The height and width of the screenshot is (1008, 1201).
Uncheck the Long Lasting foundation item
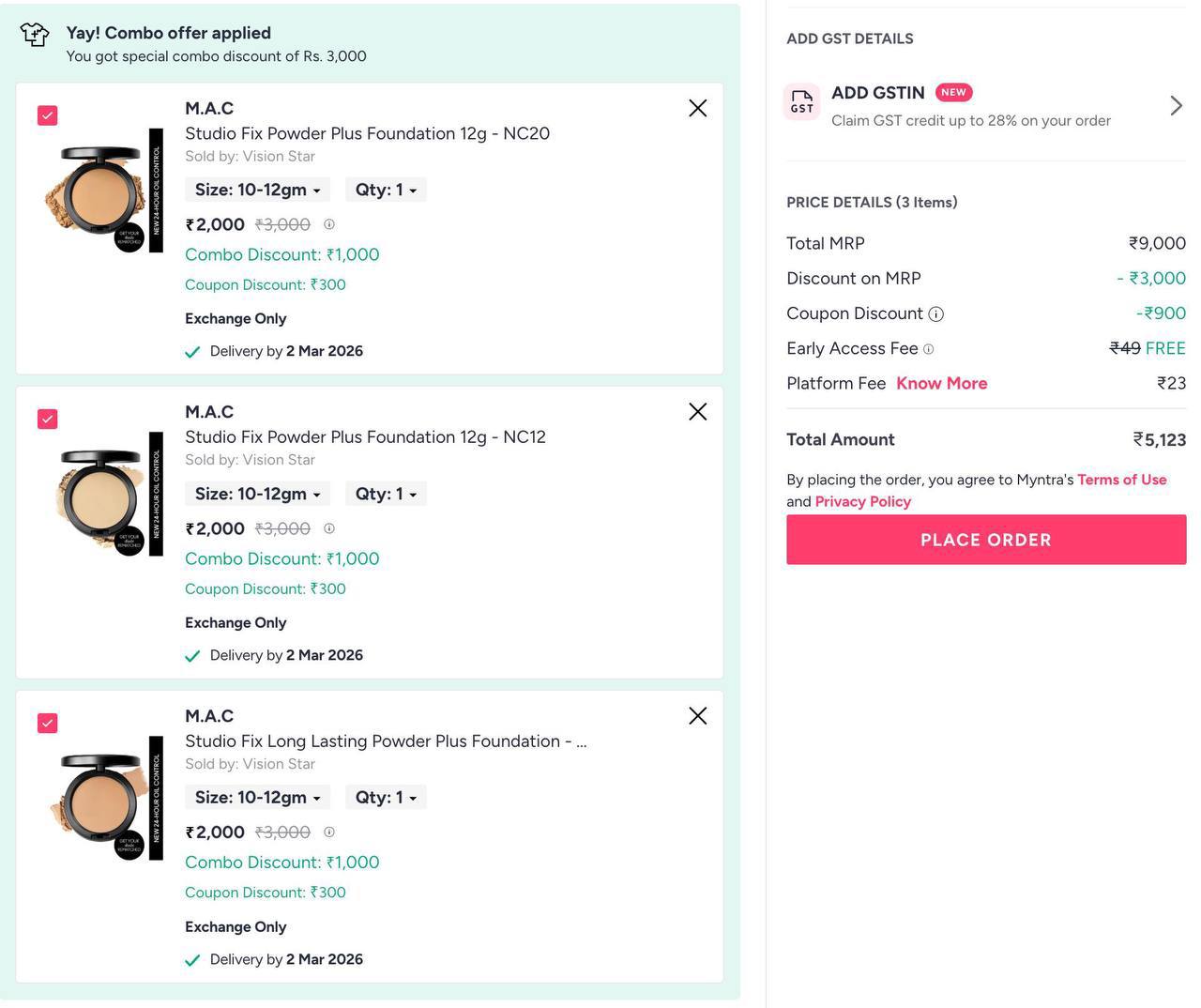47,723
